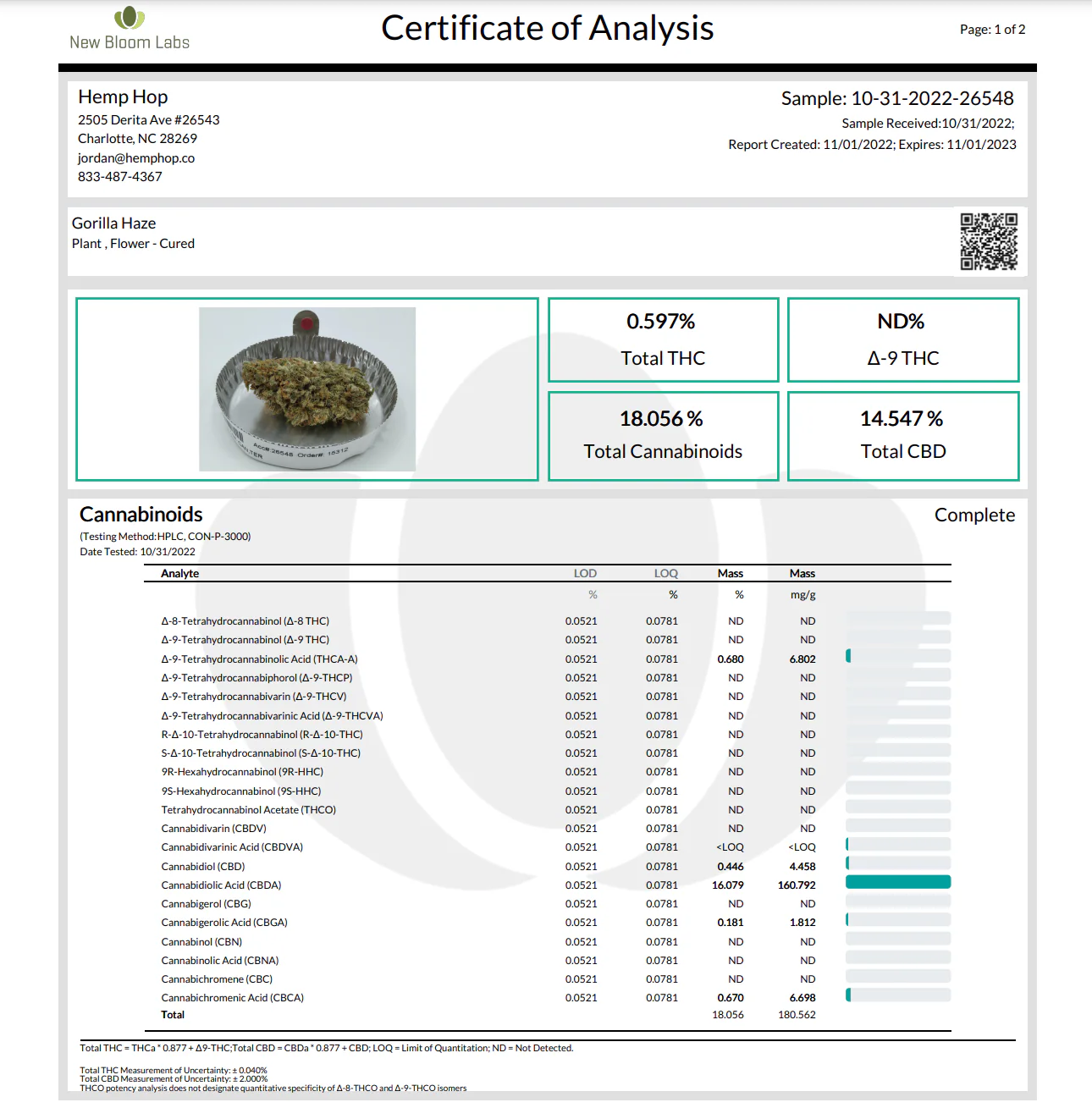Screen dimensions: 1092x1119
Task: Click the 'Total' row label
Action: point(173,1015)
